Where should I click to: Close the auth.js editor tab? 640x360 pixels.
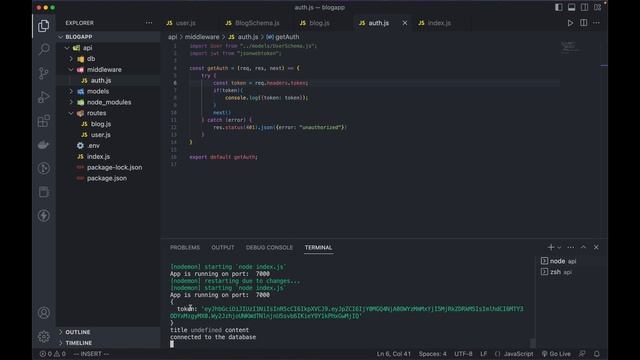coord(404,23)
